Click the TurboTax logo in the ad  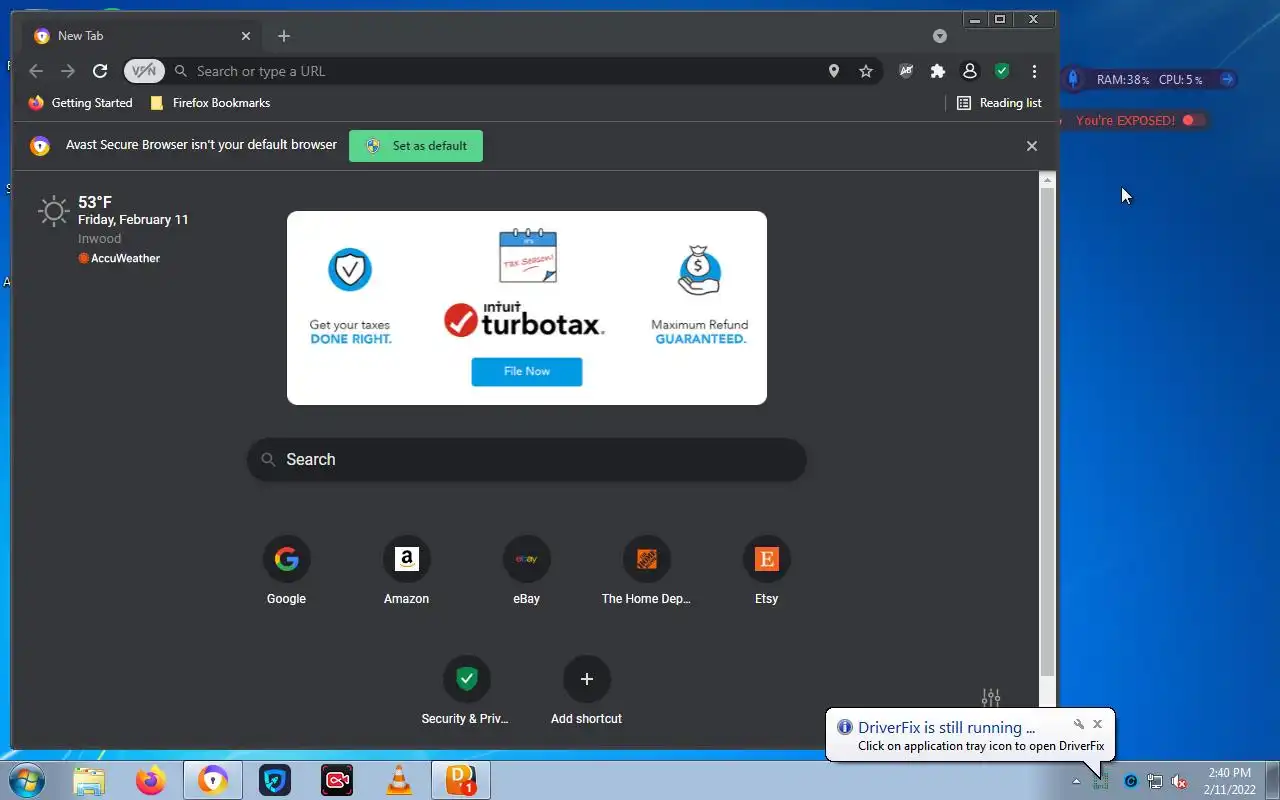pos(524,320)
